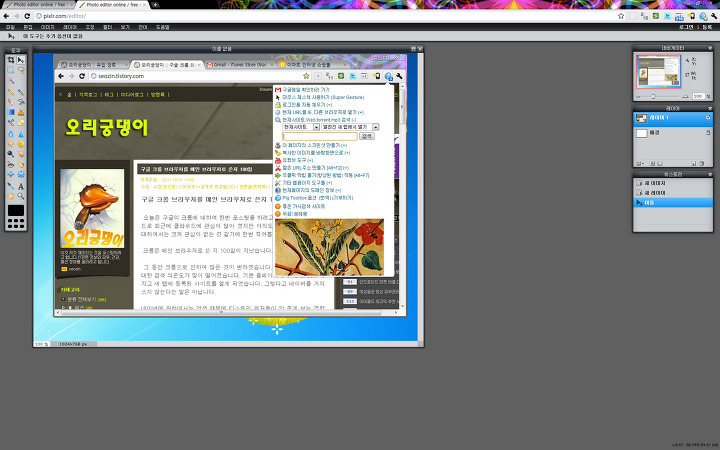Select the Sponge tool
The height and width of the screenshot is (450, 720).
pyautogui.click(x=21, y=144)
